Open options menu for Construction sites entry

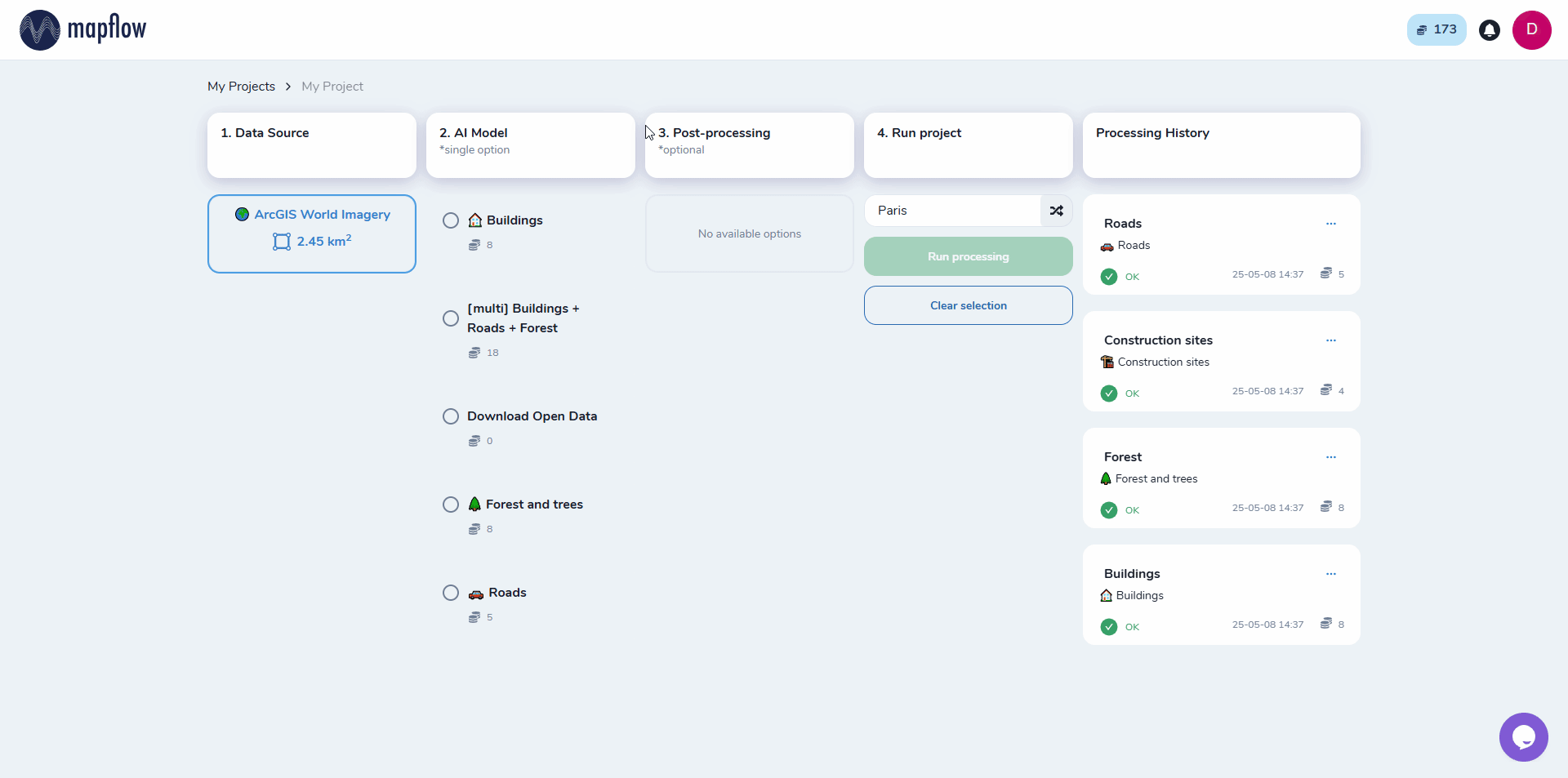1330,340
